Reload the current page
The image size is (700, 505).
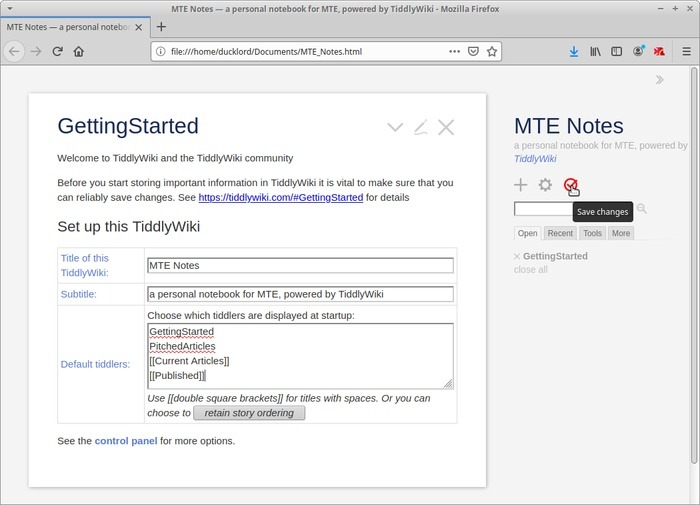pyautogui.click(x=57, y=52)
